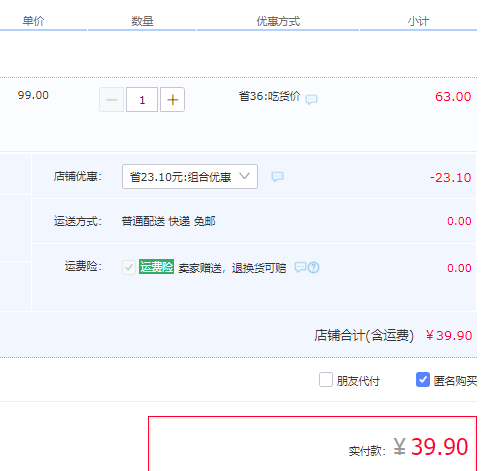
Task: Click the 省36:吃货价 discount text
Action: click(x=269, y=96)
